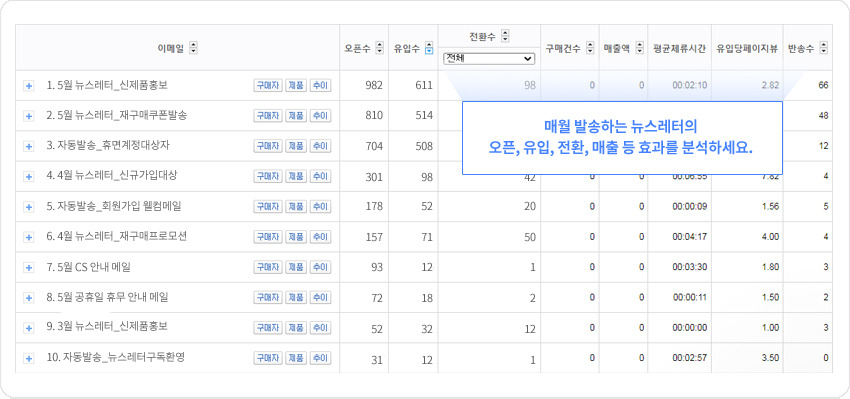Select email name 2. 5월 뉴스레터_재구매쿠폰발송
Image resolution: width=850 pixels, height=399 pixels.
click(x=117, y=115)
